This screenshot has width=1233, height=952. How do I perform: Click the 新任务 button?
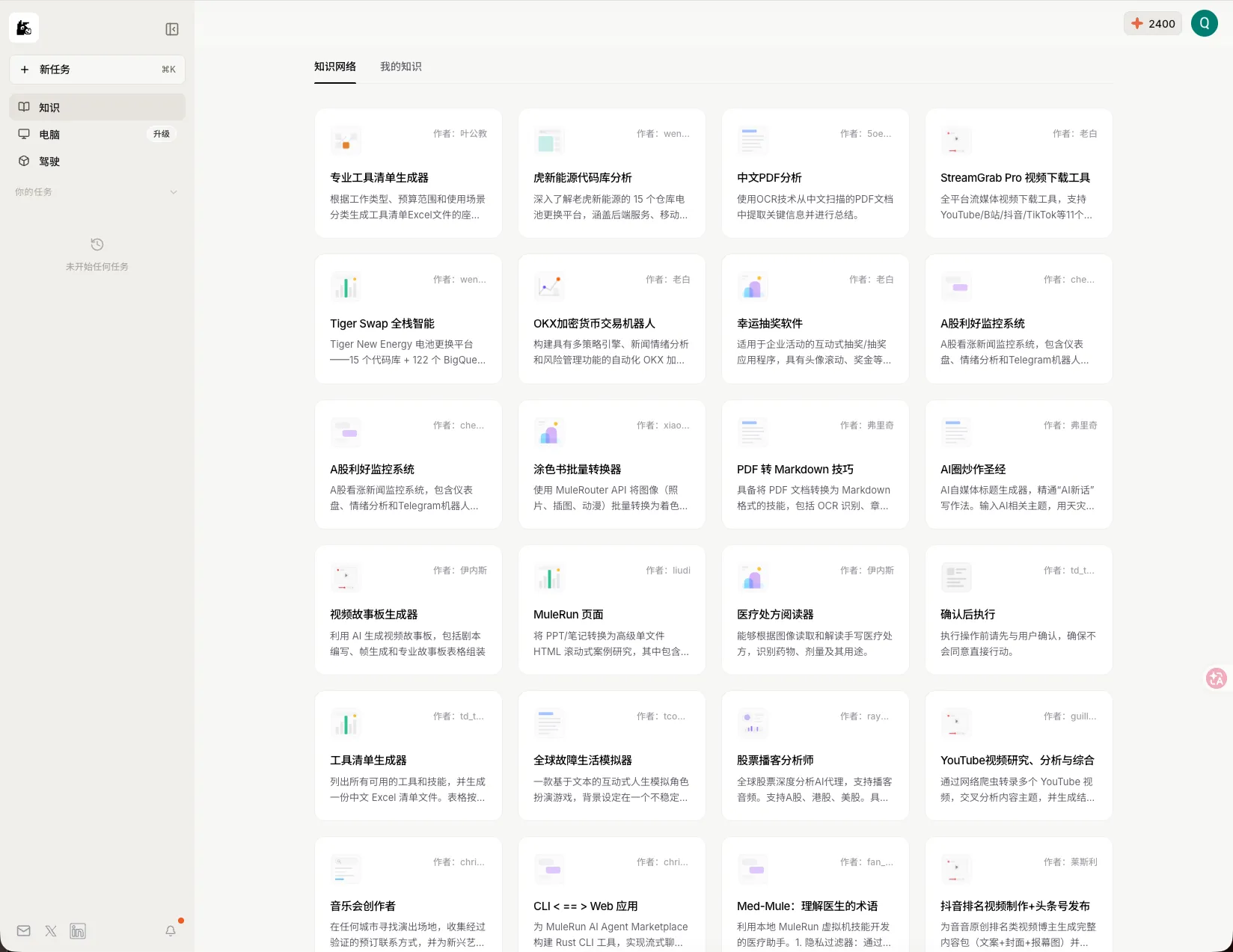pos(97,70)
